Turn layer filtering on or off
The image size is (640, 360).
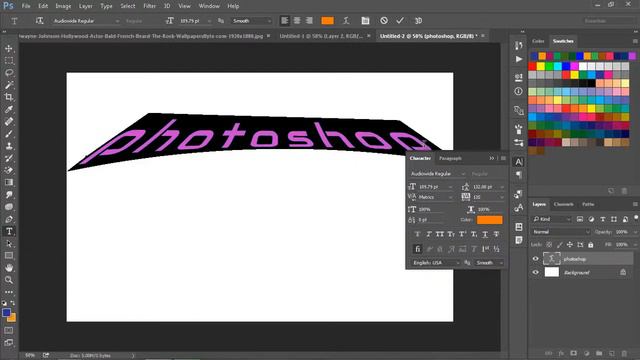coord(636,219)
